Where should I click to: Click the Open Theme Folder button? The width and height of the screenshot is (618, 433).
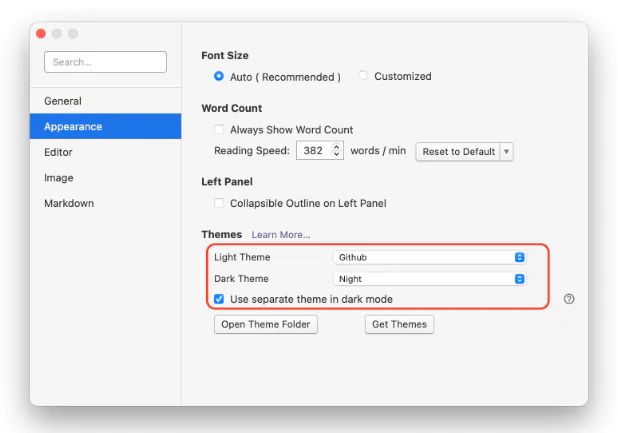tap(266, 324)
